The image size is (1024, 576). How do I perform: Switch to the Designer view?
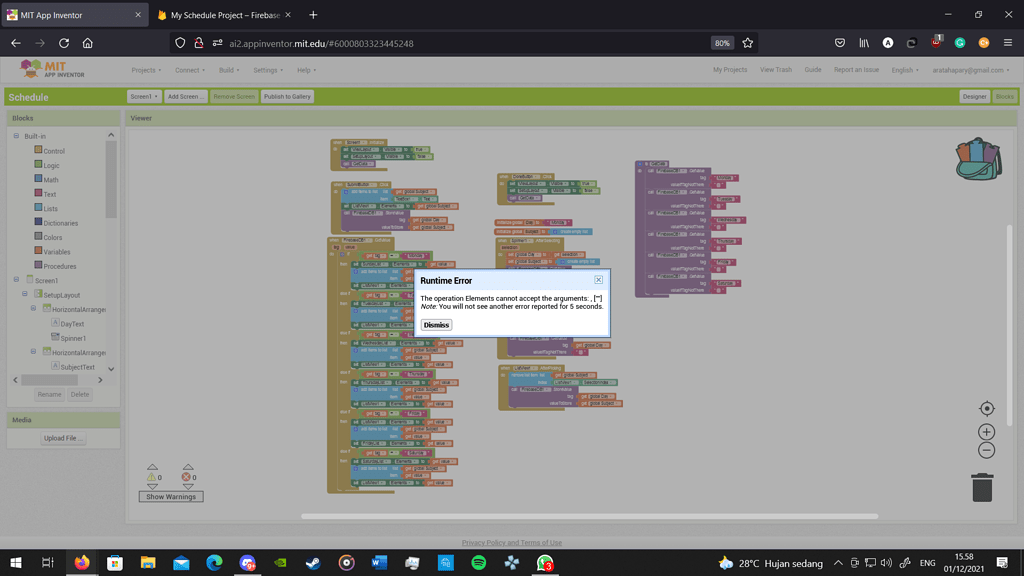point(975,97)
